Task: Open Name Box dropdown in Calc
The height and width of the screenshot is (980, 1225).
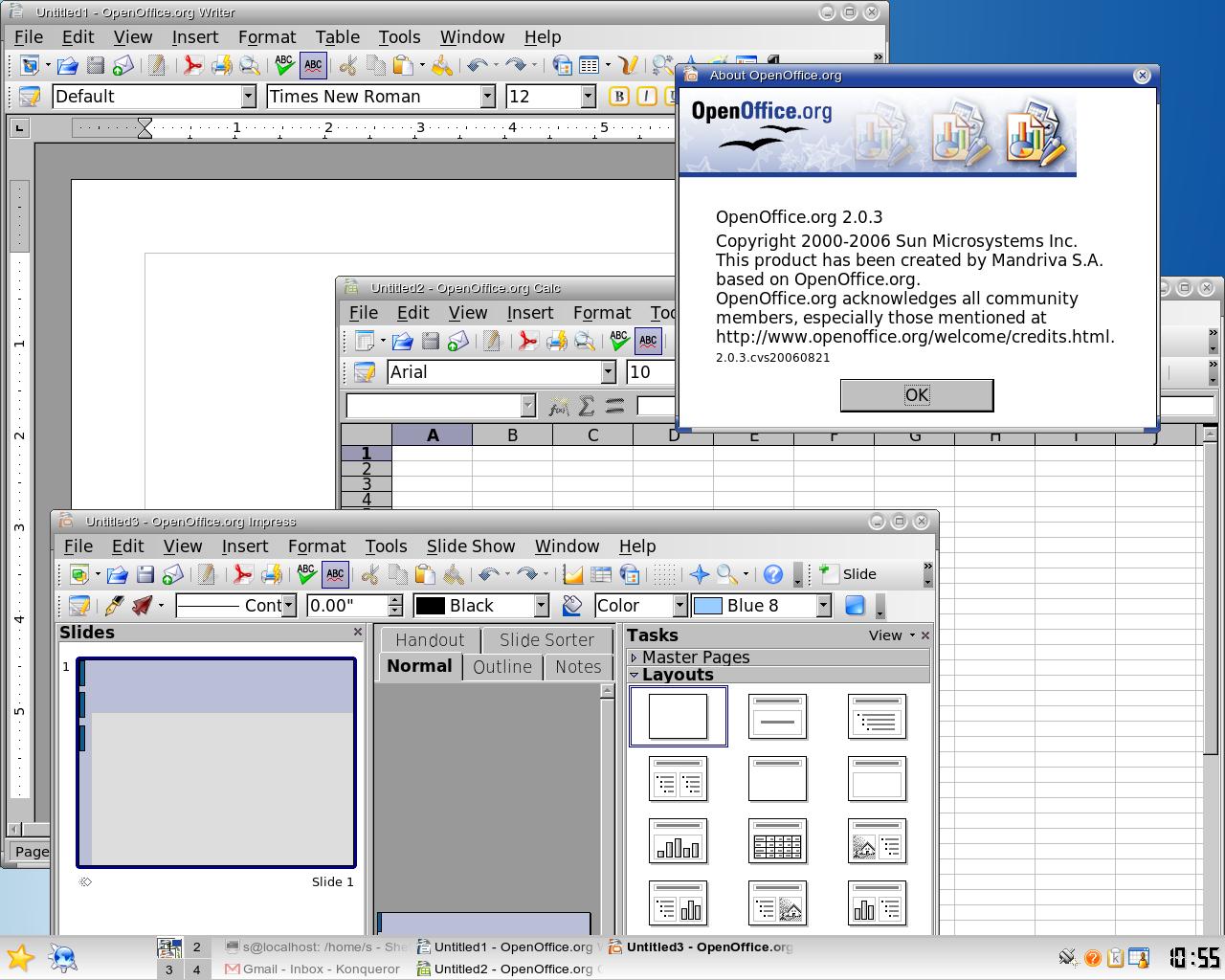Action: coord(527,406)
